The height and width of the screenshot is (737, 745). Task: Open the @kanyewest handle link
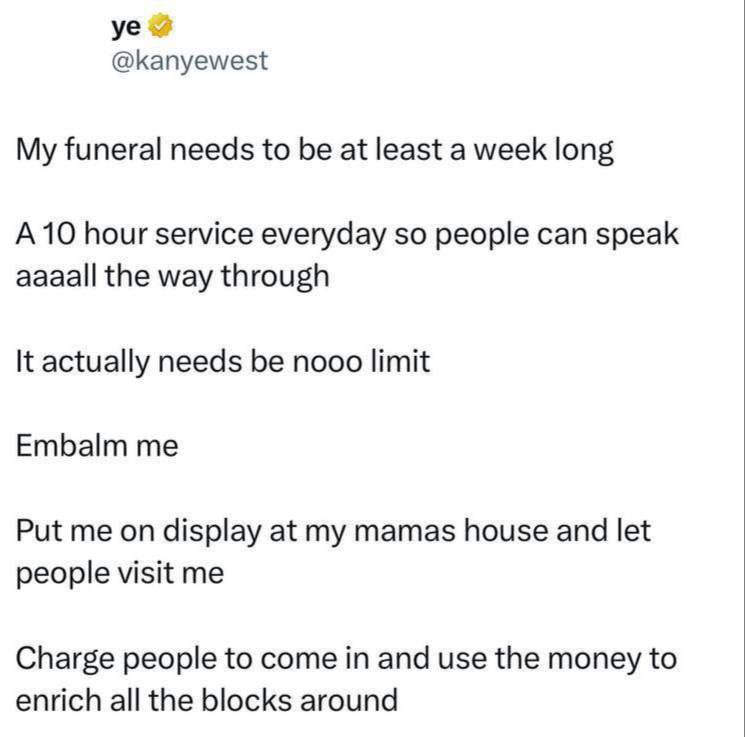point(188,60)
